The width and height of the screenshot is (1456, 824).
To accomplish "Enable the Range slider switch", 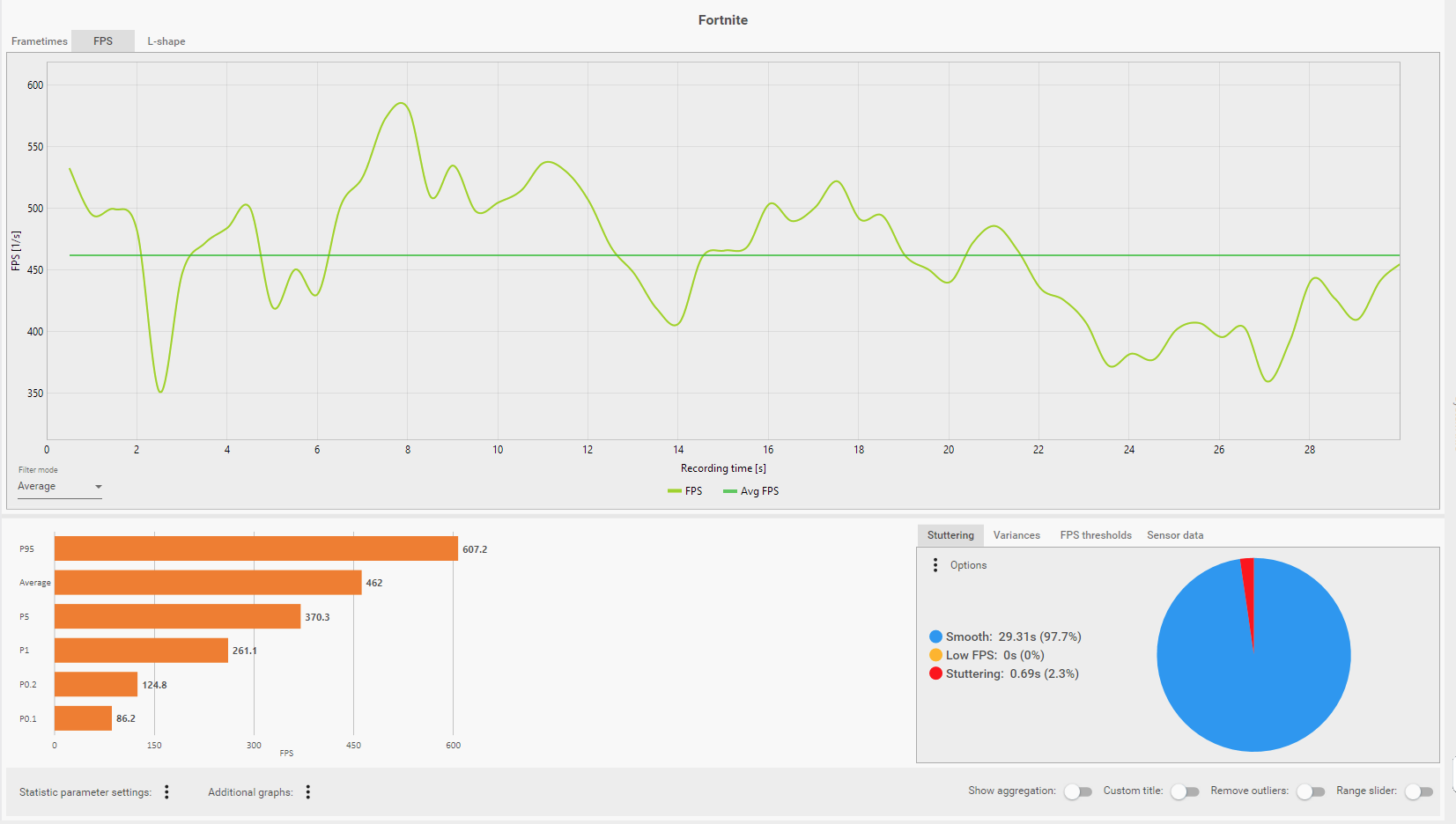I will pyautogui.click(x=1419, y=791).
